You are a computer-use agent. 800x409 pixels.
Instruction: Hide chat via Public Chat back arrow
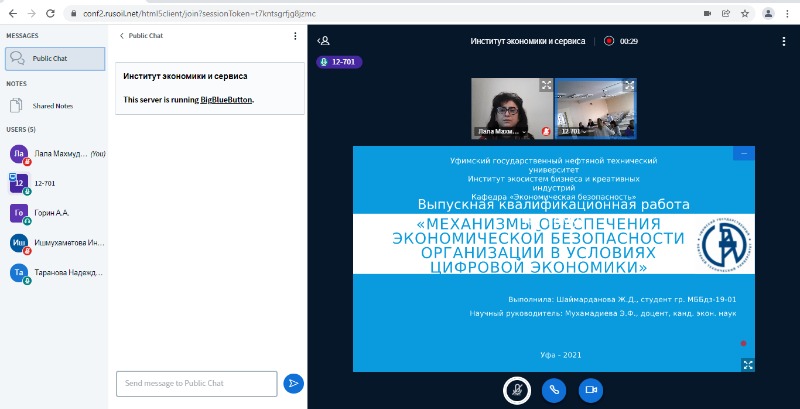(x=122, y=35)
